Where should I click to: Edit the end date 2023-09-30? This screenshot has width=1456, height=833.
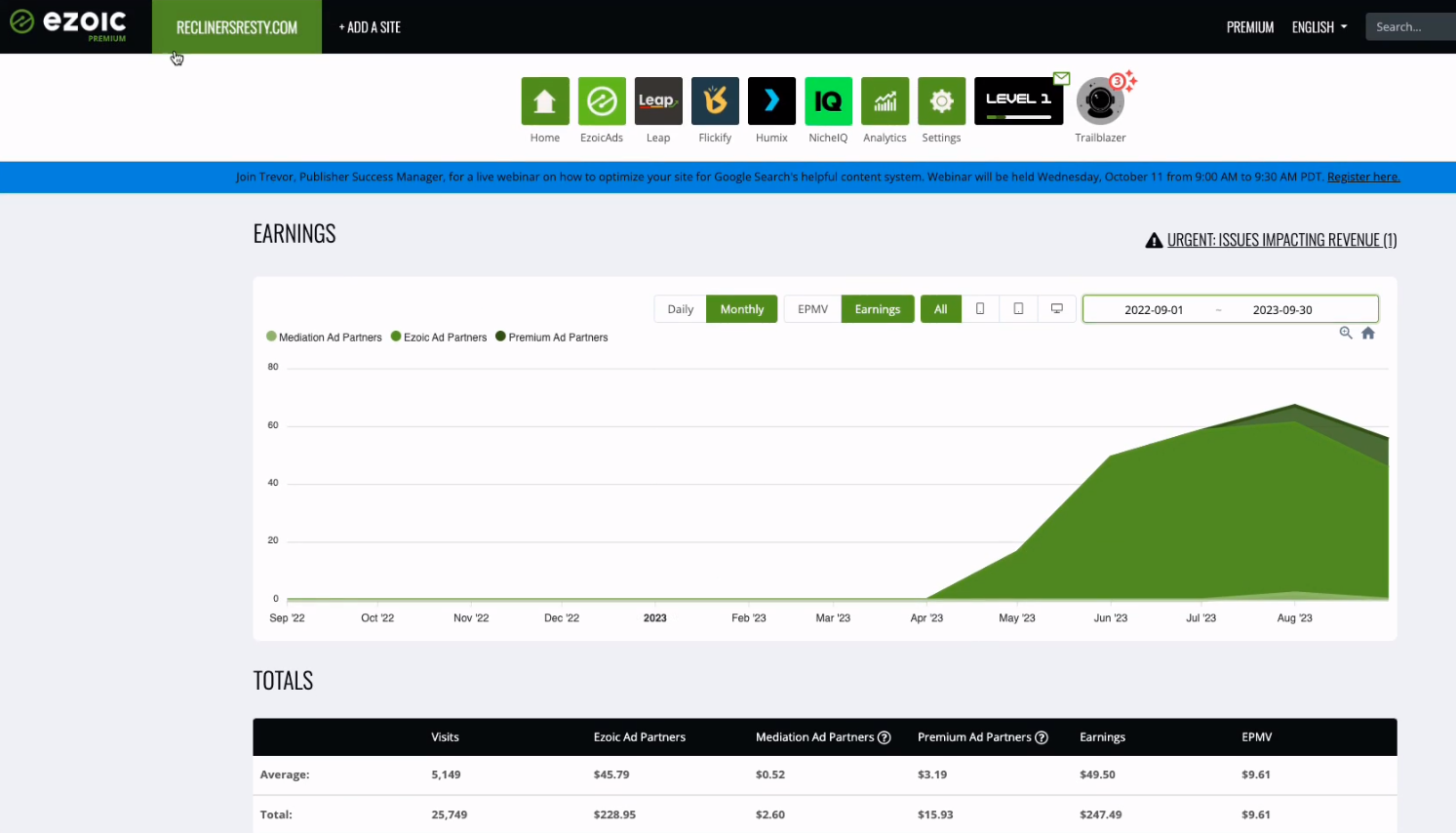1282,309
